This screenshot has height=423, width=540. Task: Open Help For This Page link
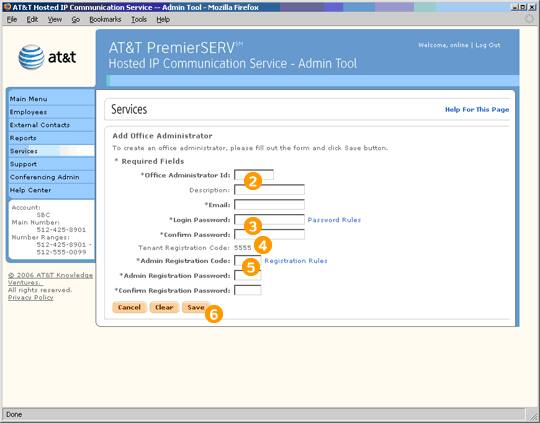(477, 110)
